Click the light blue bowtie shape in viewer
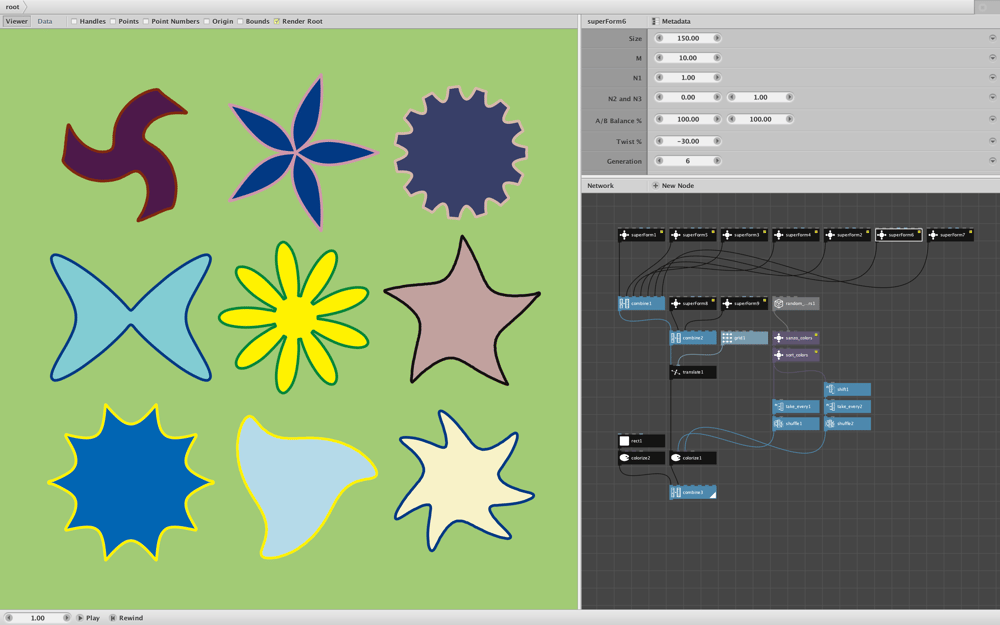 coord(131,317)
